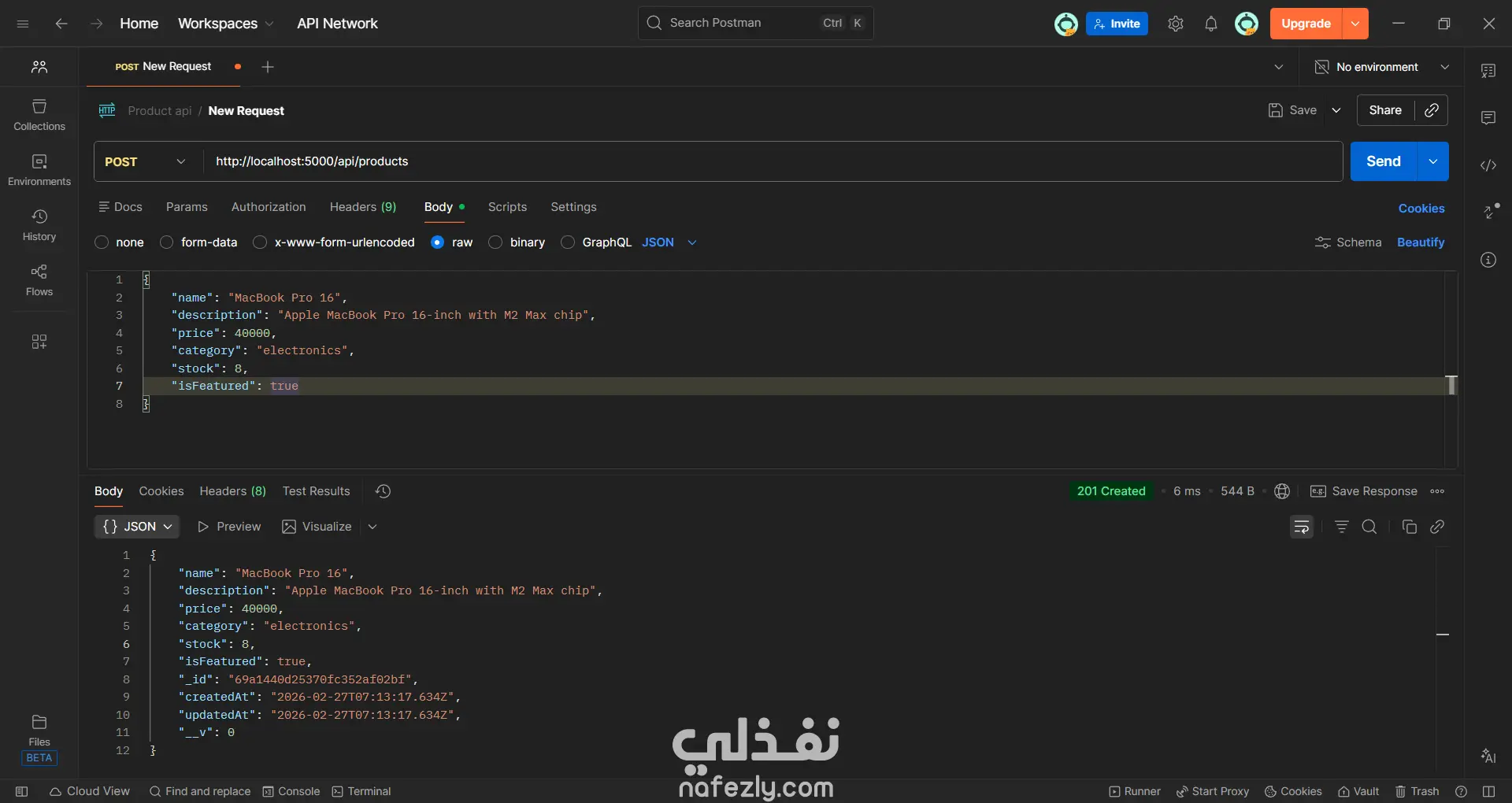The image size is (1512, 803).
Task: Click the Save request button
Action: (x=1292, y=110)
